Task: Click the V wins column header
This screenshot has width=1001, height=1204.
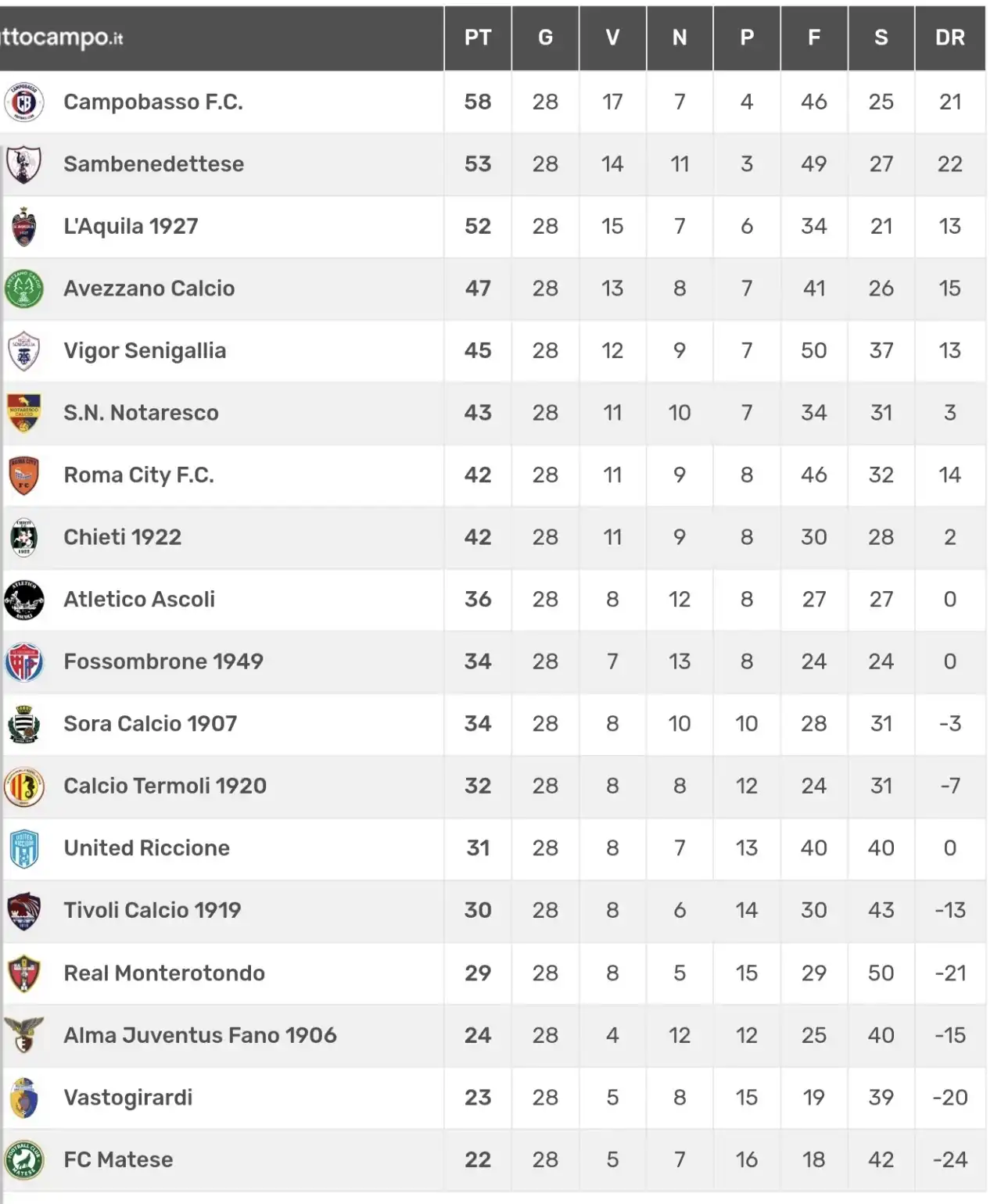Action: (612, 38)
